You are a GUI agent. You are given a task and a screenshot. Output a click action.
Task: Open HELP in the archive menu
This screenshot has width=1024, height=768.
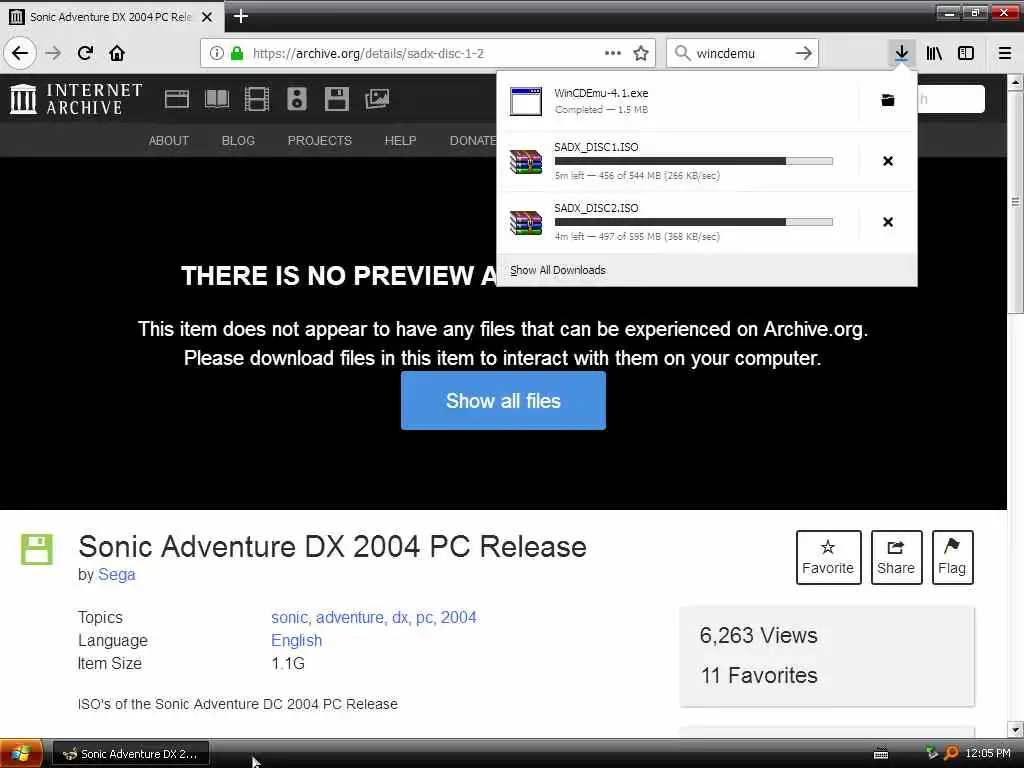point(400,140)
